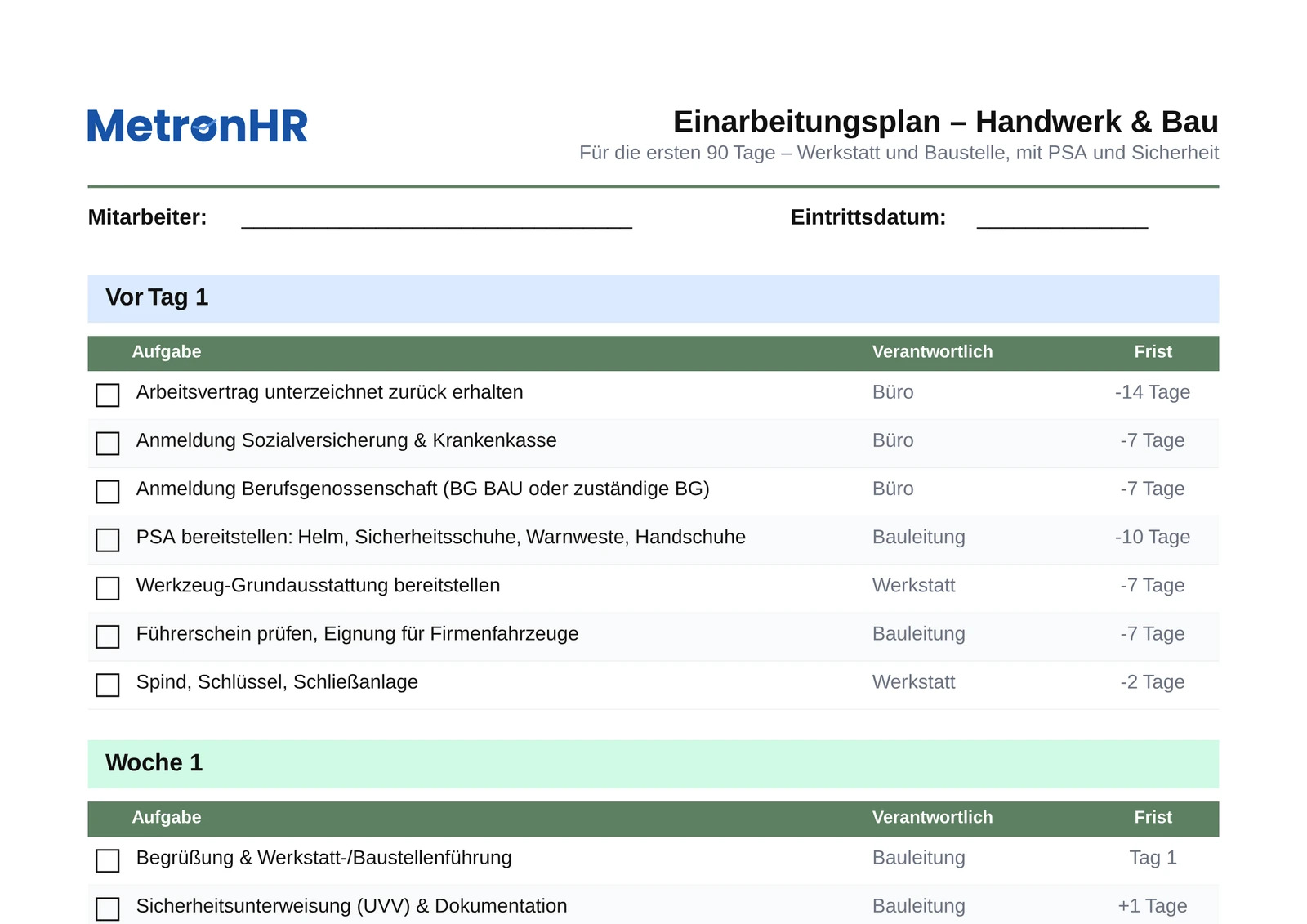
Task: Select the 'PSA bereitstellen: Helm, Sicherheitsschuhe' text
Action: (441, 537)
